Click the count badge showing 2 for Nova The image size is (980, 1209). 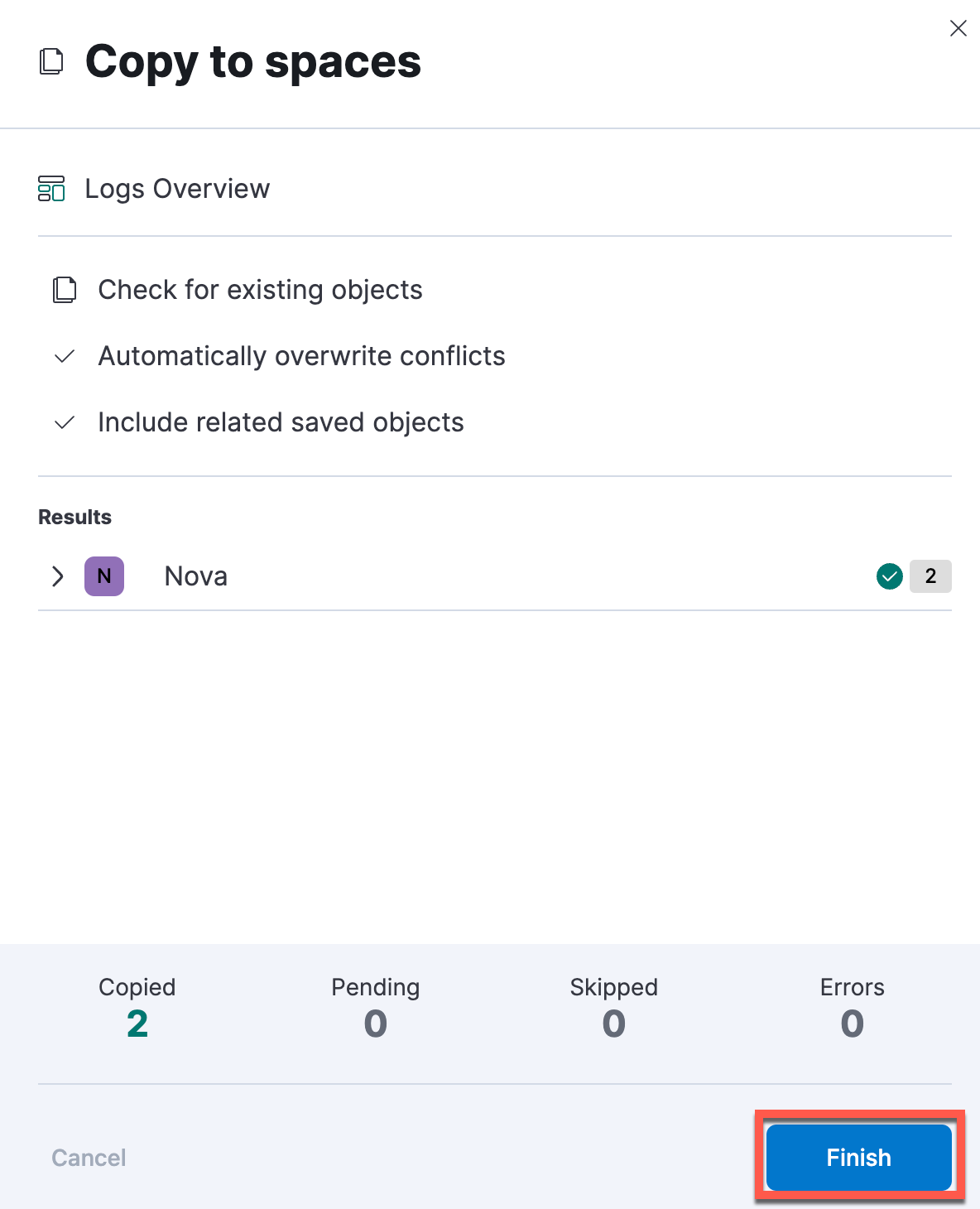(x=930, y=576)
